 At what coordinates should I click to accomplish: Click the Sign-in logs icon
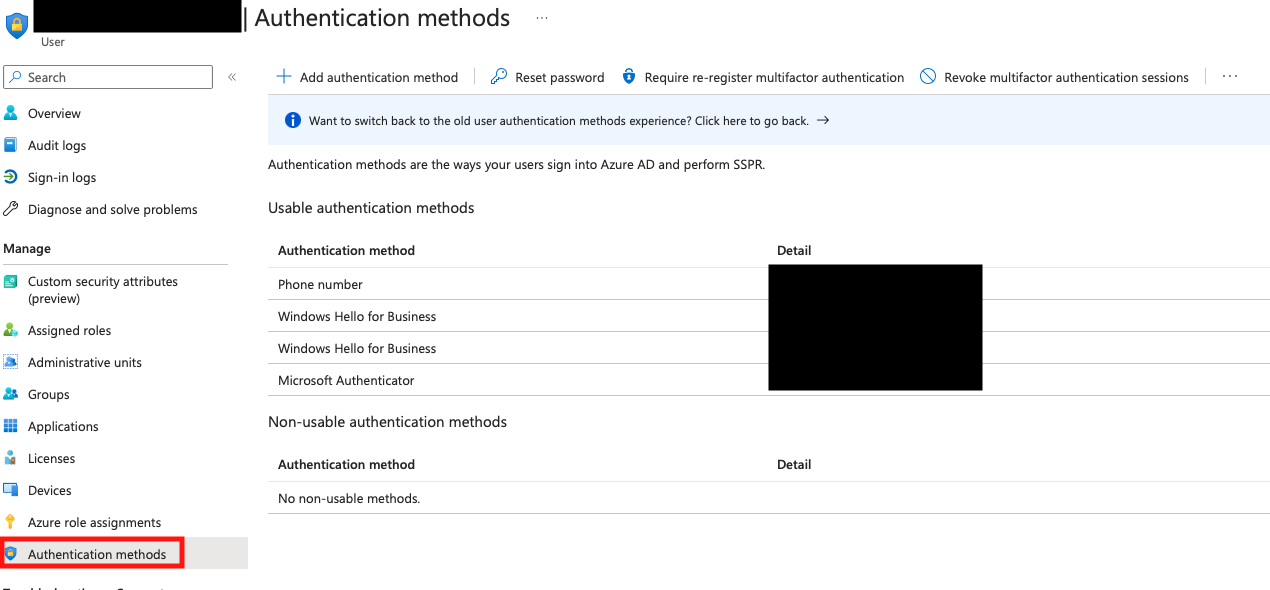pyautogui.click(x=11, y=177)
